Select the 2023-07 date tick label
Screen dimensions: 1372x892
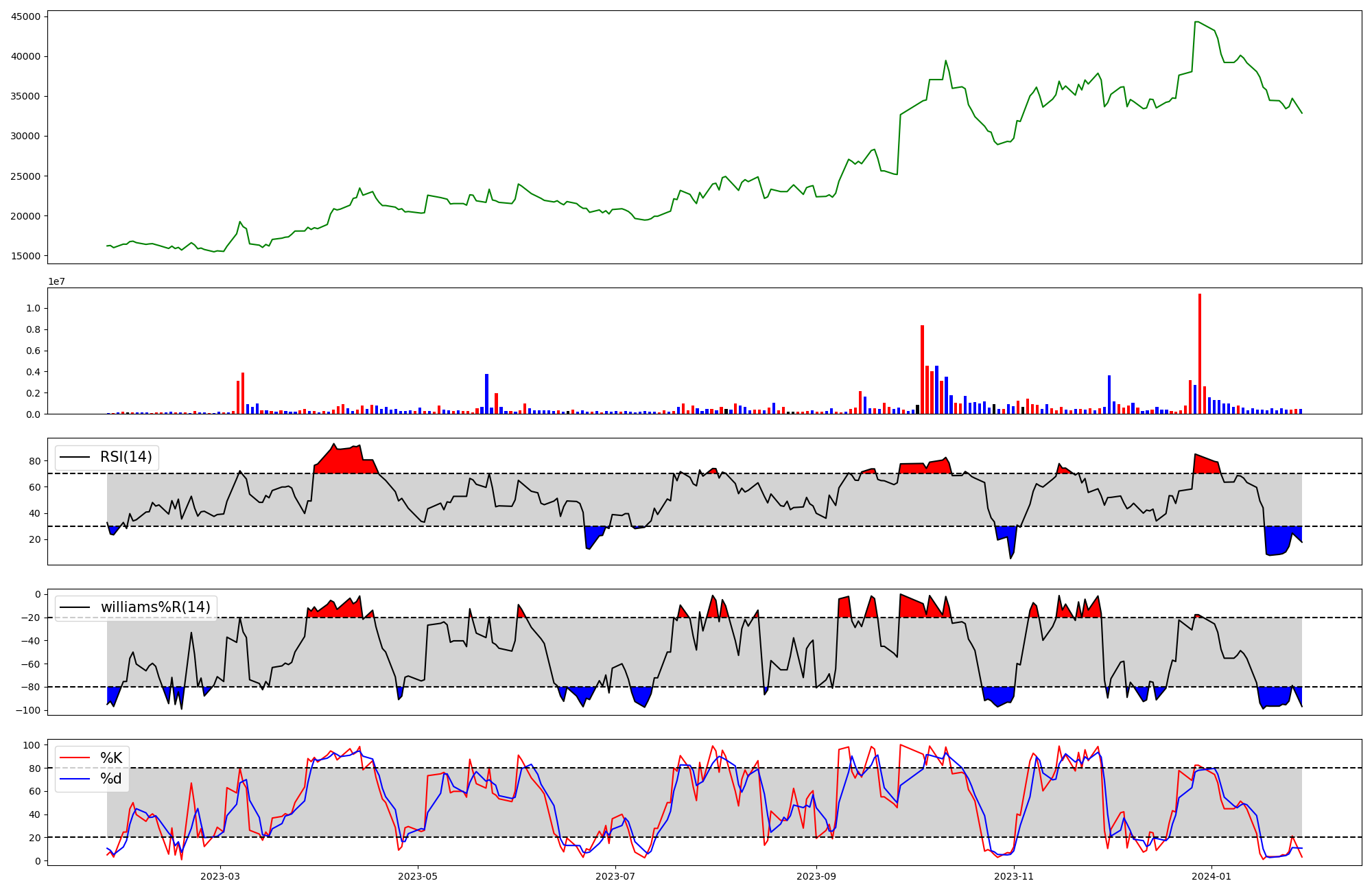[x=615, y=876]
